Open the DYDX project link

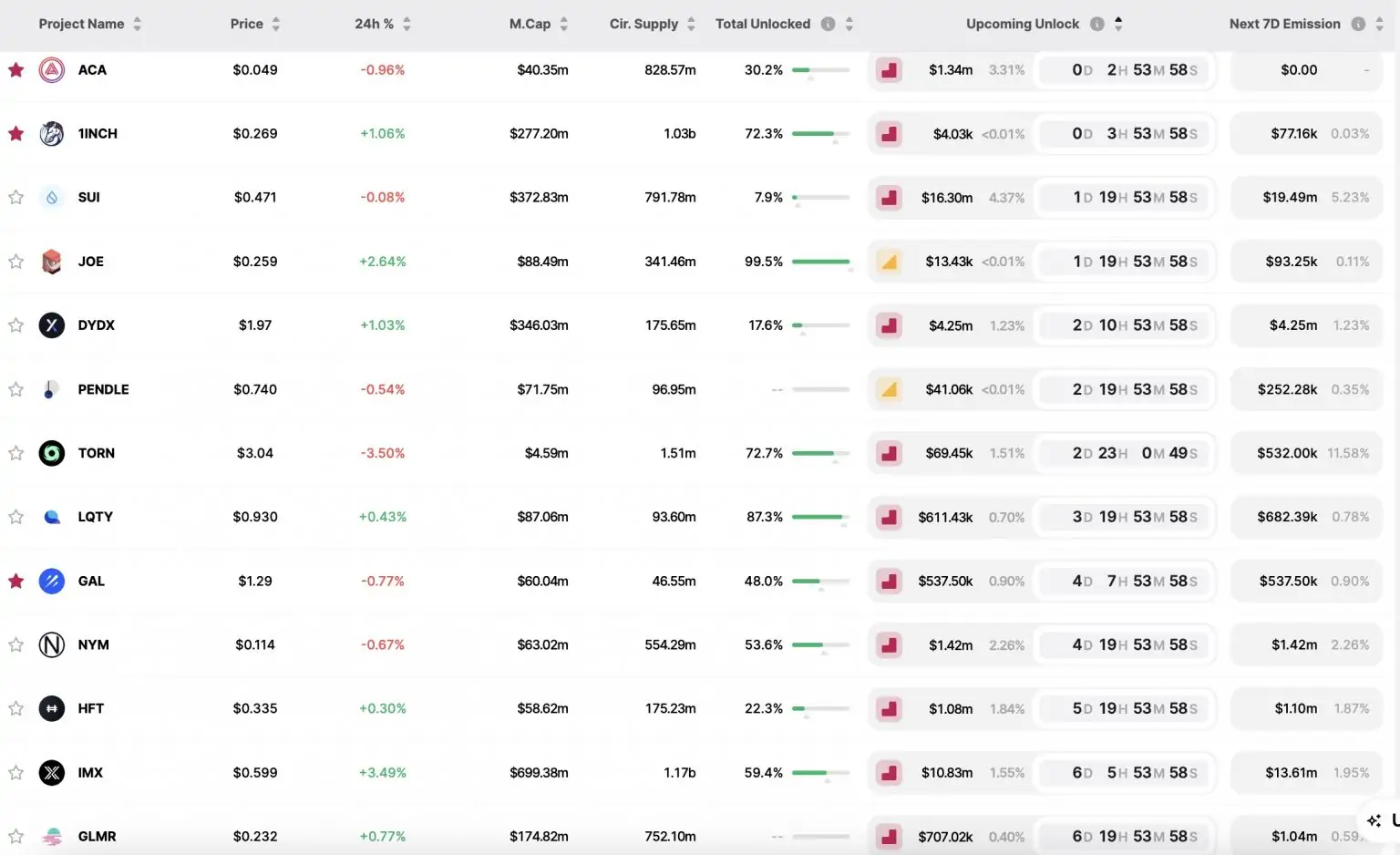pyautogui.click(x=96, y=325)
